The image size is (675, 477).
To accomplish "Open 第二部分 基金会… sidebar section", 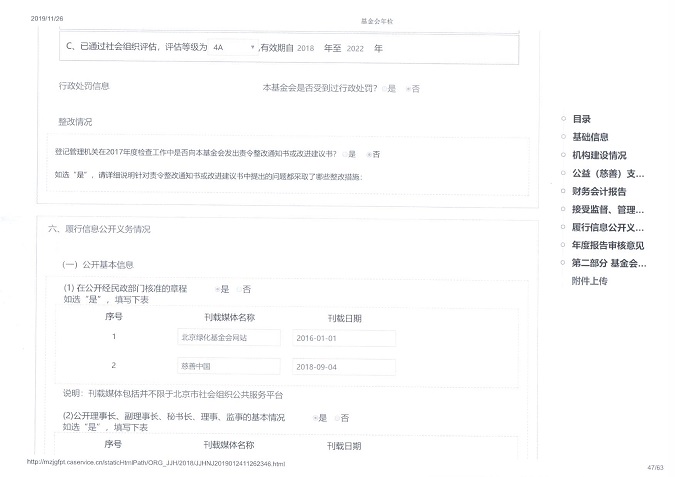I will pos(609,263).
